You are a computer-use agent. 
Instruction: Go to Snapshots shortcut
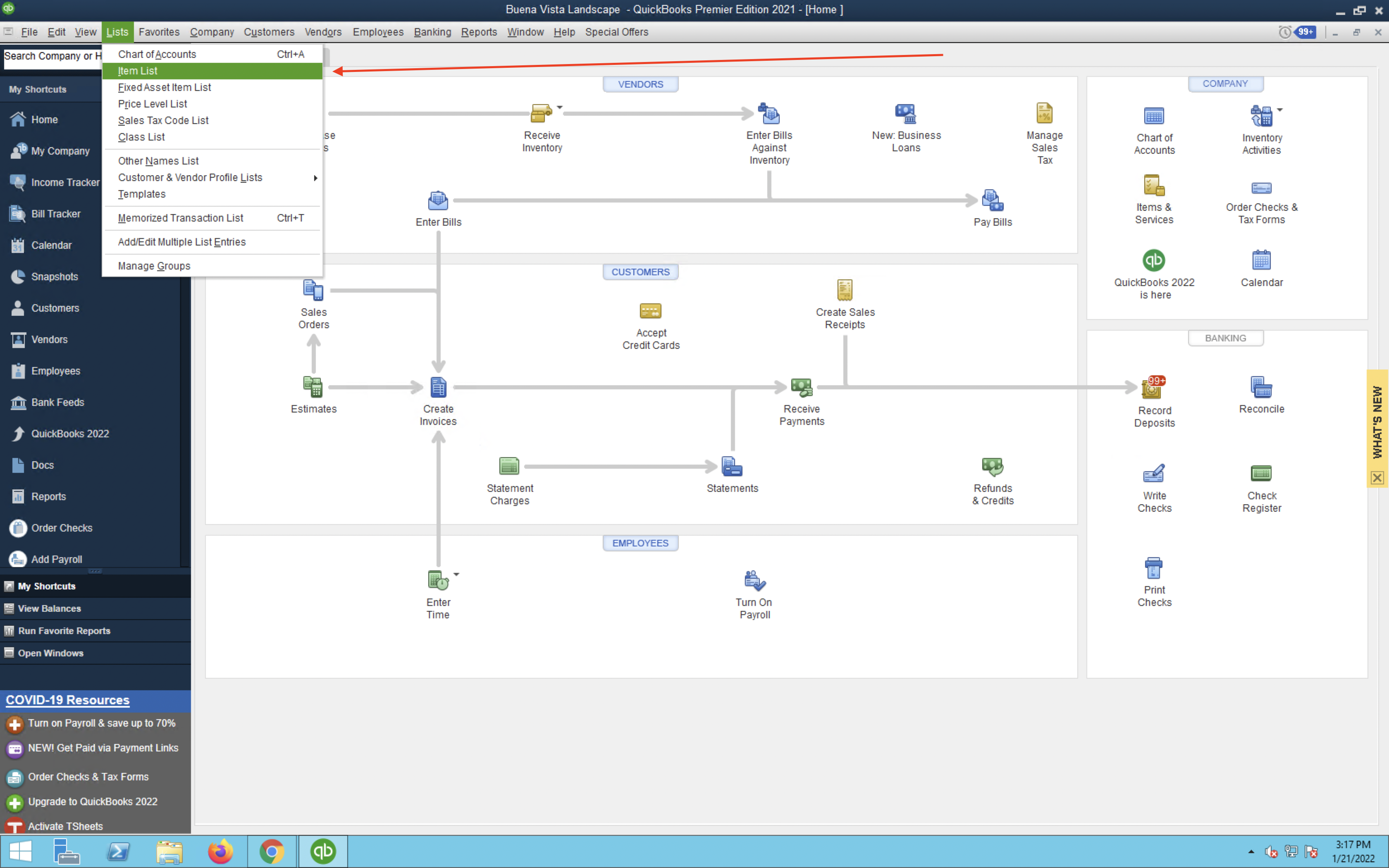click(45, 277)
